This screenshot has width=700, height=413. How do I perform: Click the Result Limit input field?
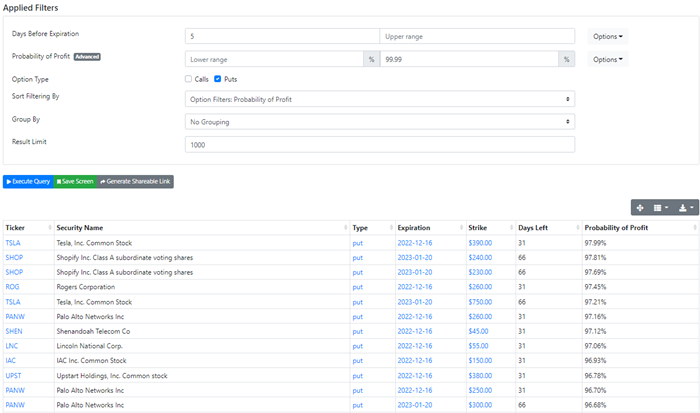(380, 145)
